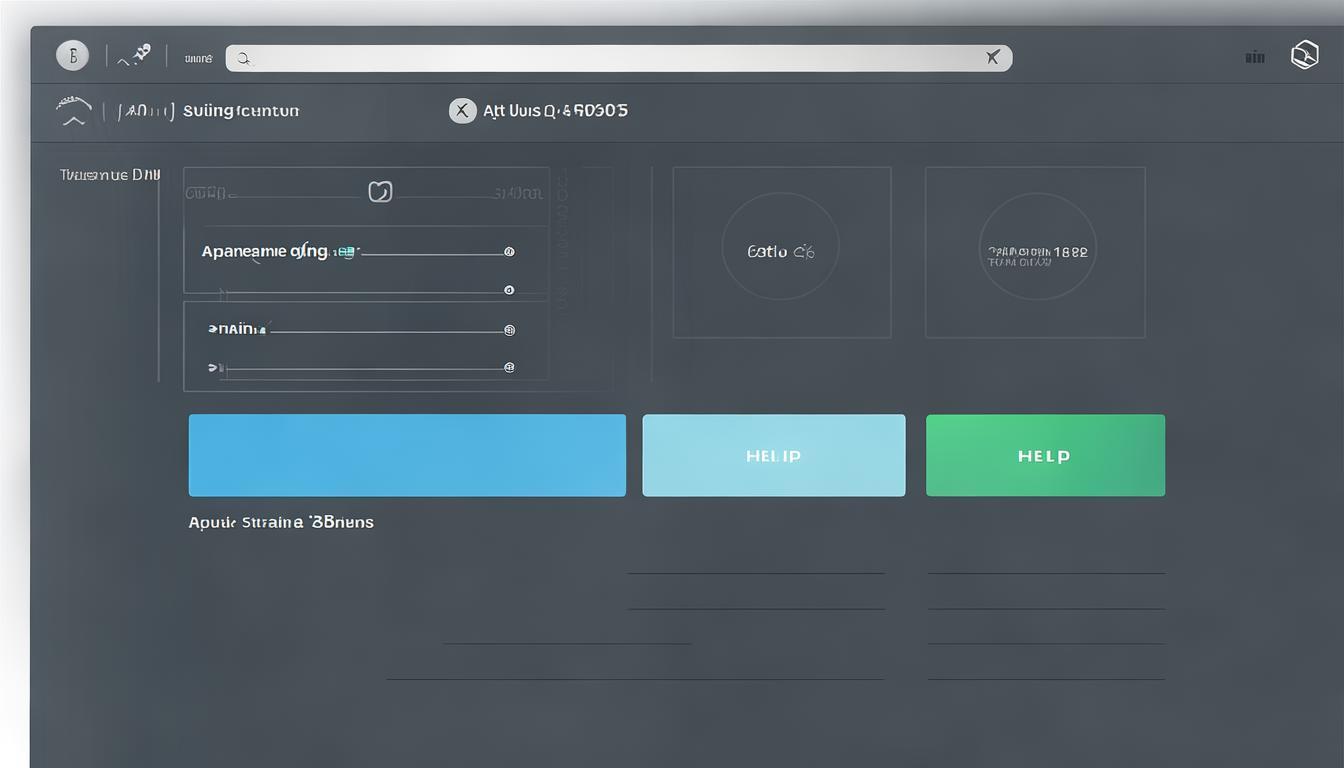Open the Suiing fcuntun toolbar item

[x=241, y=111]
